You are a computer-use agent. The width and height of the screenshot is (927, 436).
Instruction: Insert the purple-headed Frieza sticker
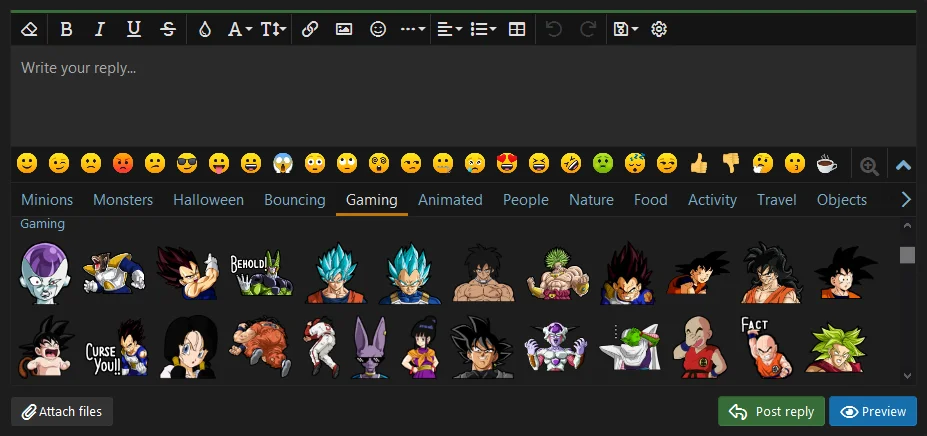44,273
